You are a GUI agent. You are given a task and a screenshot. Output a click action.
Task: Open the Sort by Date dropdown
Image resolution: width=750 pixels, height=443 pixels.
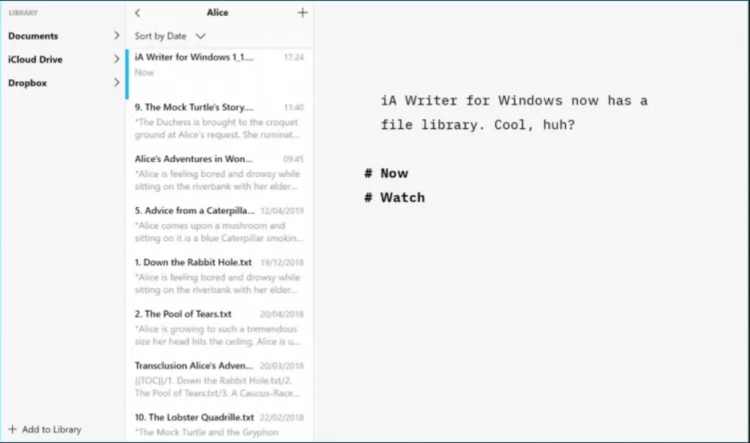170,36
